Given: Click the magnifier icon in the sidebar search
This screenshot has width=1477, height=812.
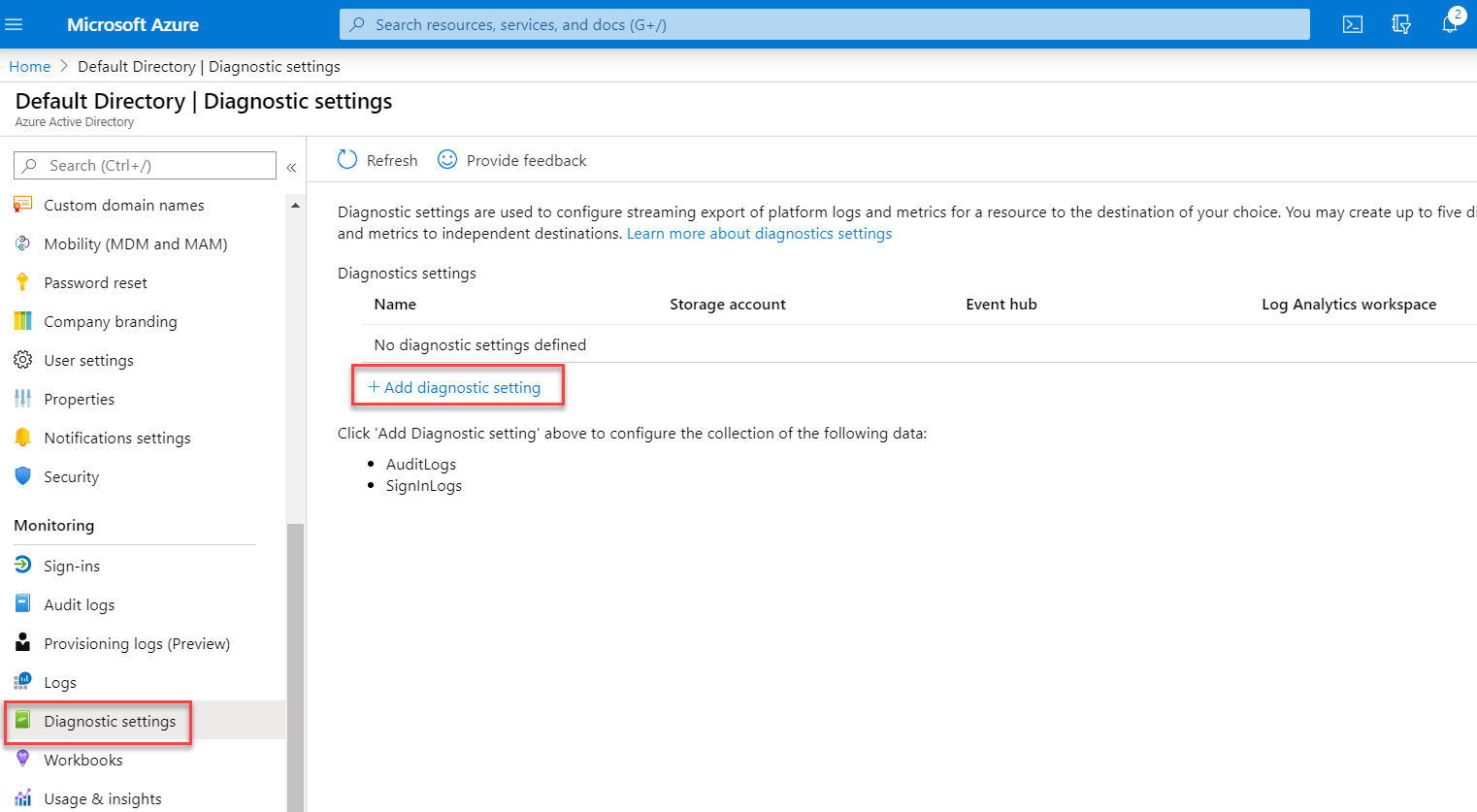Looking at the screenshot, I should [29, 166].
